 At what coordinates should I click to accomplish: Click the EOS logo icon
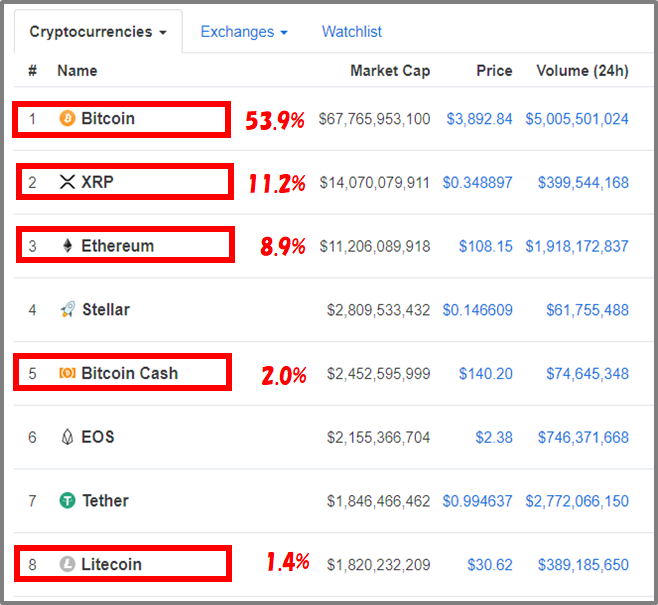click(x=67, y=437)
